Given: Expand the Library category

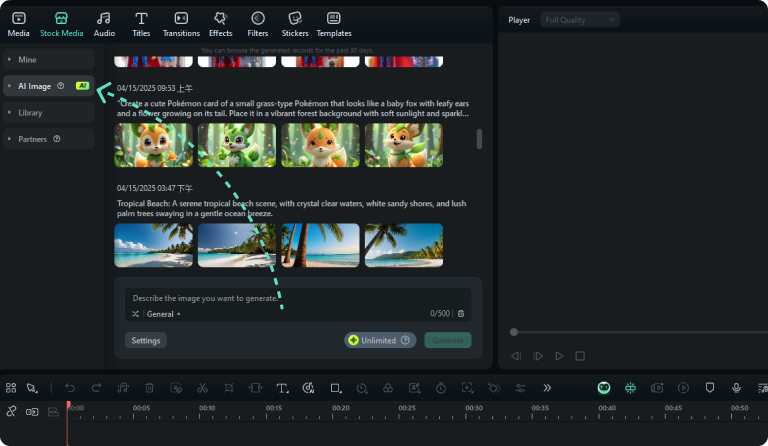Looking at the screenshot, I should 48,113.
